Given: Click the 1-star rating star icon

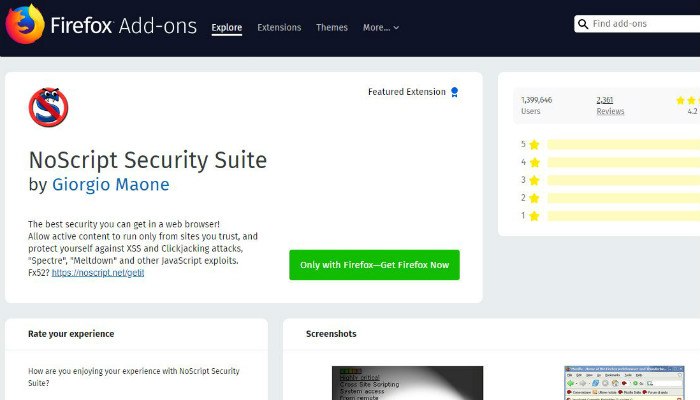Looking at the screenshot, I should point(534,216).
